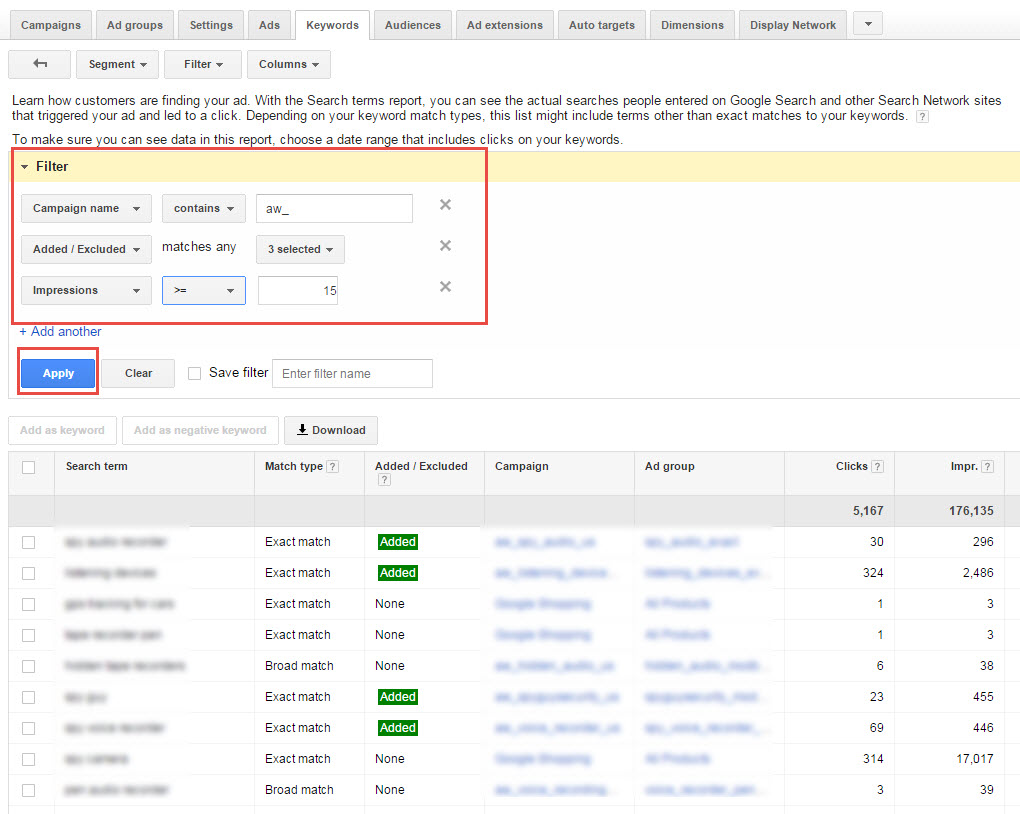Viewport: 1020px width, 814px height.
Task: Remove the Campaign name filter row
Action: click(445, 205)
